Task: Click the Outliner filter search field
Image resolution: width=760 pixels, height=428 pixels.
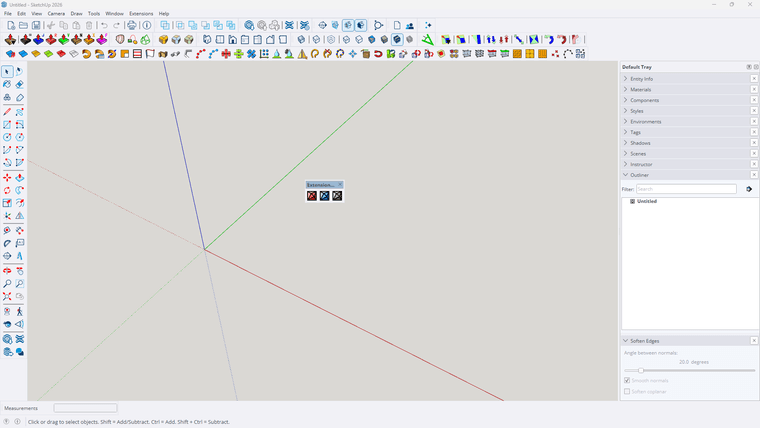Action: coord(686,189)
